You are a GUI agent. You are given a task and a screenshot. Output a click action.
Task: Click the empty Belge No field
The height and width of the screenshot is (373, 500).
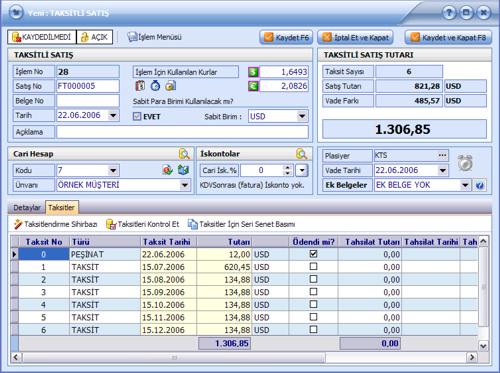click(88, 101)
